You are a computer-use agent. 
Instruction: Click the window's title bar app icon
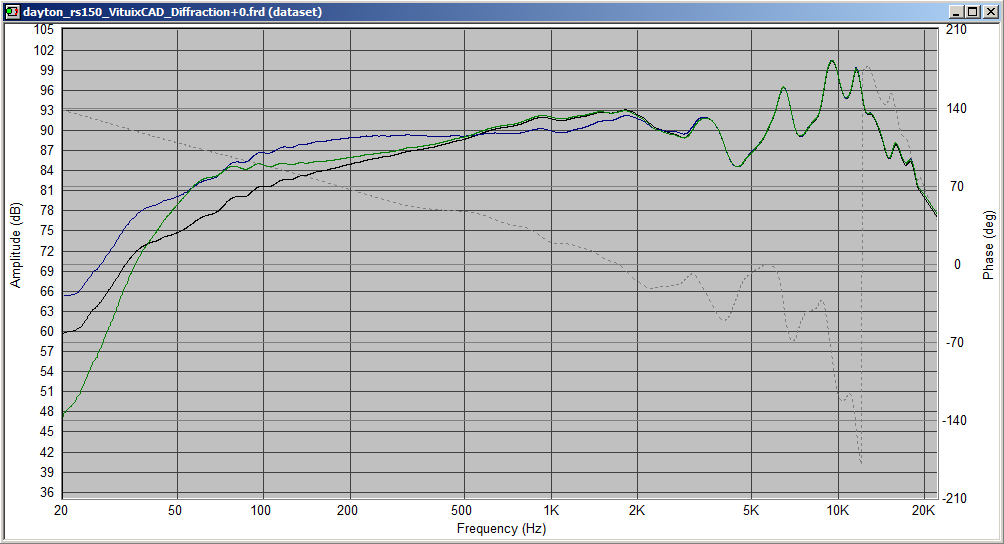12,12
